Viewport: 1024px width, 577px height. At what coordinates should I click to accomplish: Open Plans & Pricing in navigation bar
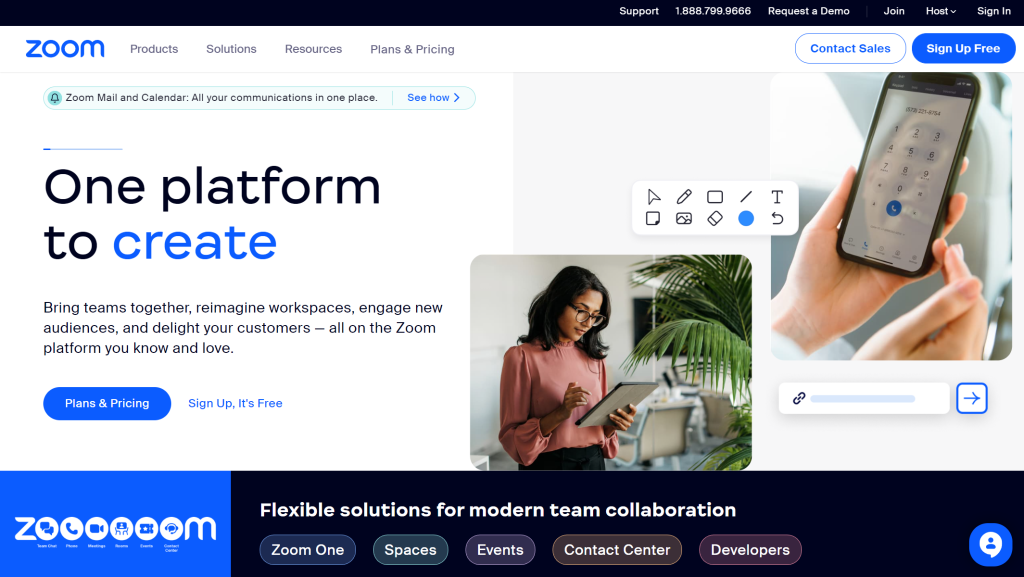tap(412, 49)
